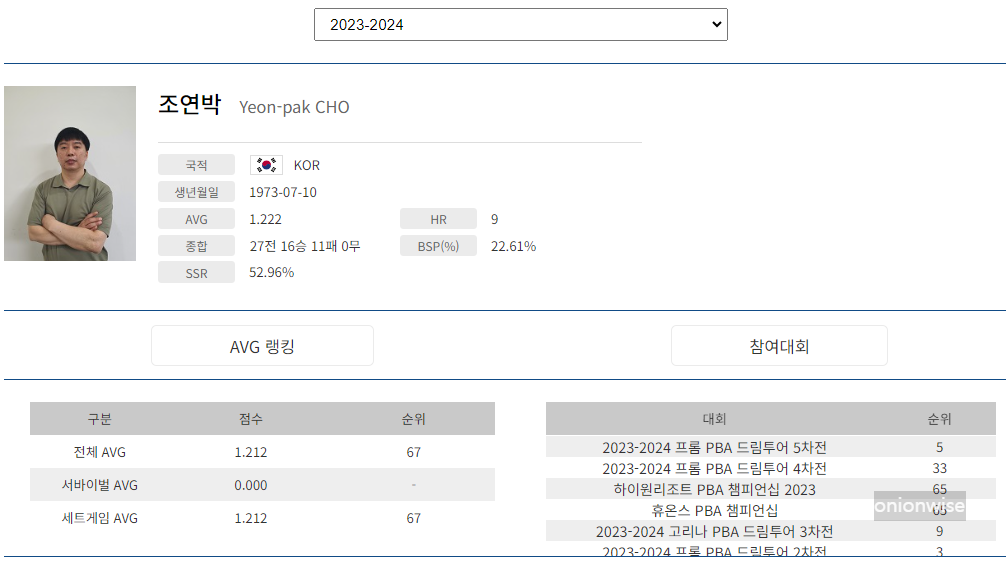Select rank 33 for 드림투어 4차전
Screen dimensions: 1006x561
939,468
